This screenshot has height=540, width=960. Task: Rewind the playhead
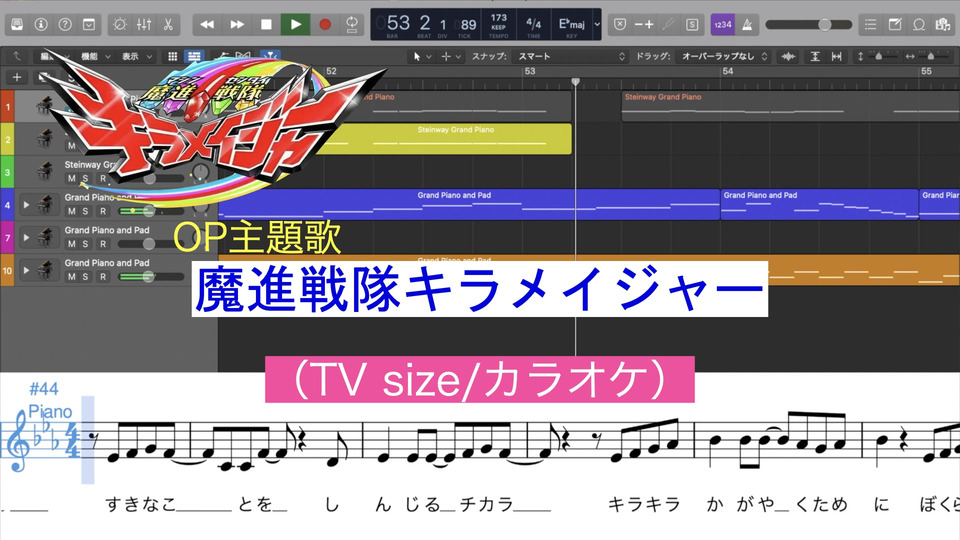[207, 24]
